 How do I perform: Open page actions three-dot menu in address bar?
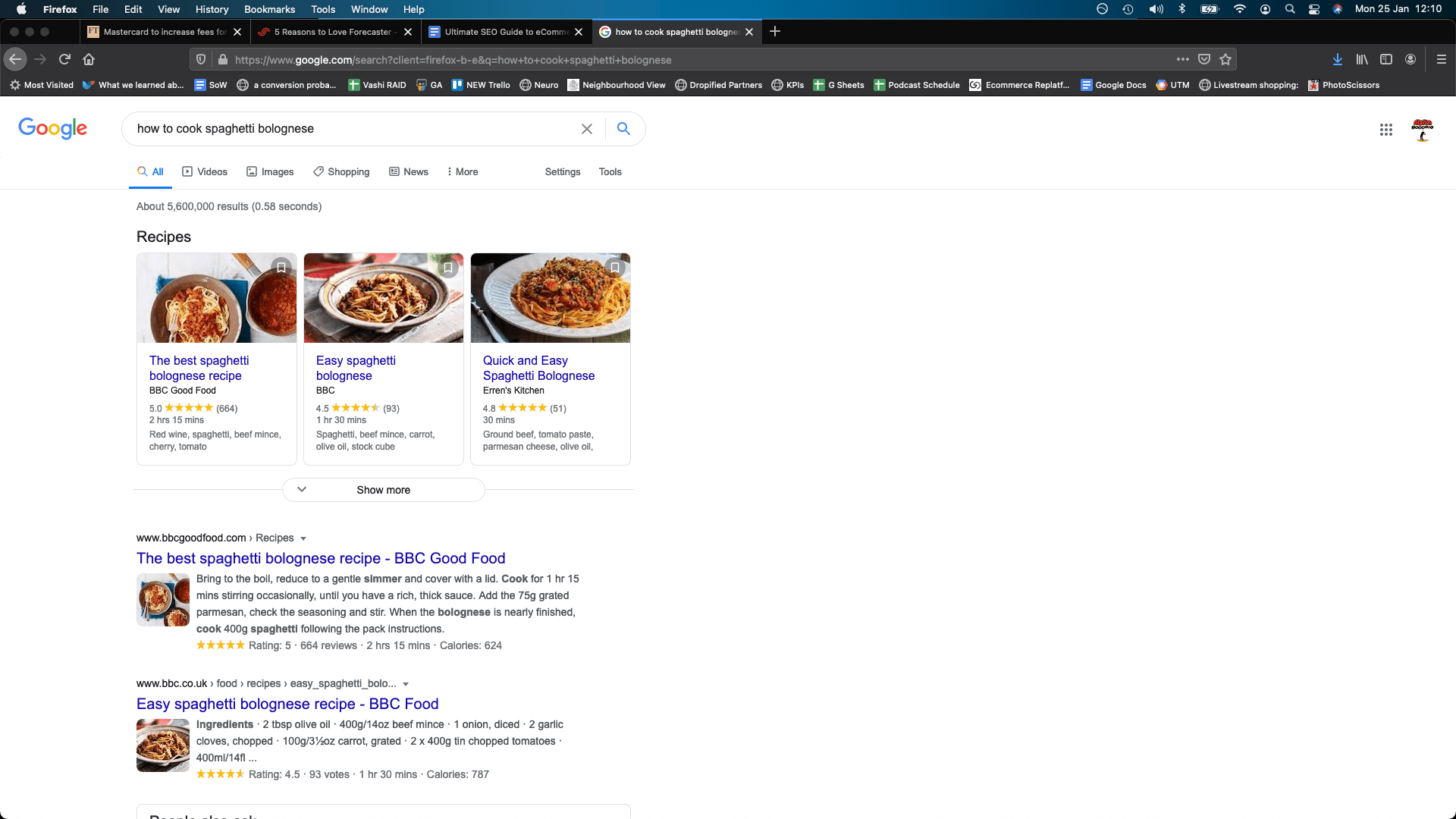pos(1183,59)
